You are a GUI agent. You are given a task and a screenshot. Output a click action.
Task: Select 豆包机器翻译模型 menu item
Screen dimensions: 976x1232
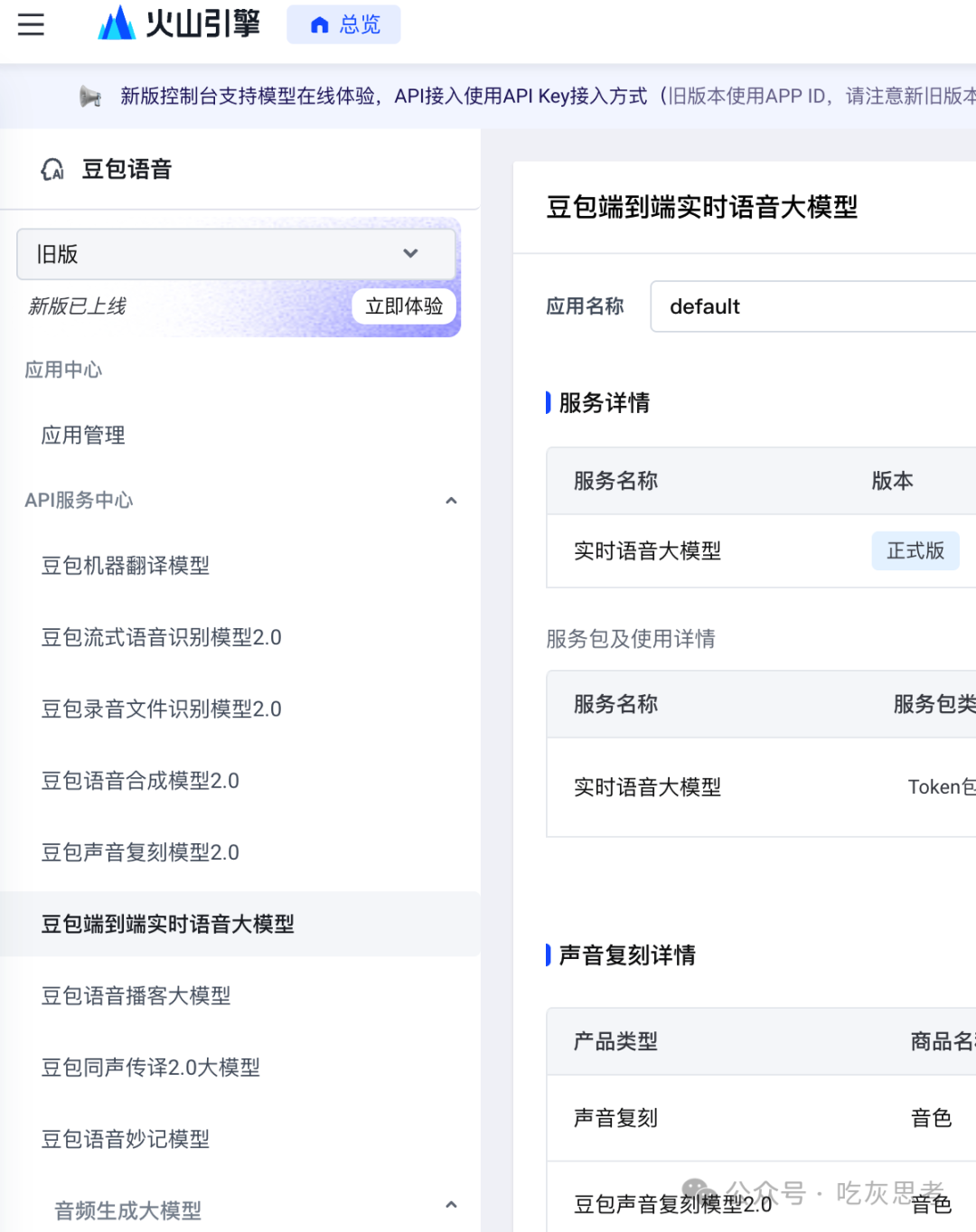click(x=126, y=566)
